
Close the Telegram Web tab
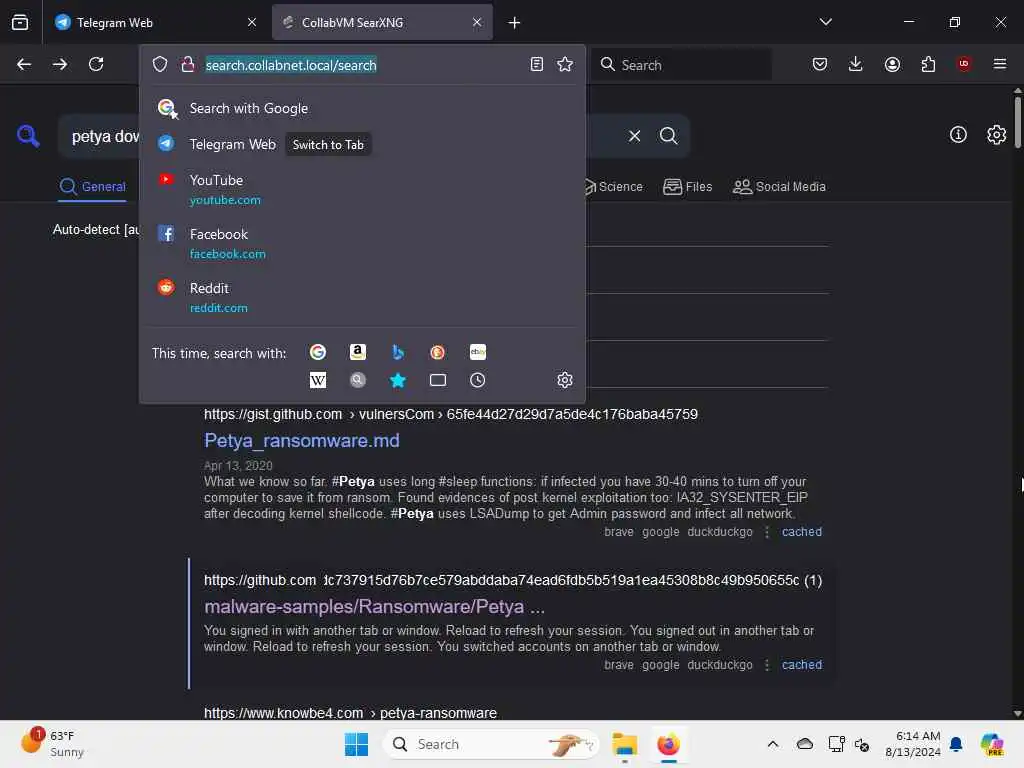click(252, 22)
